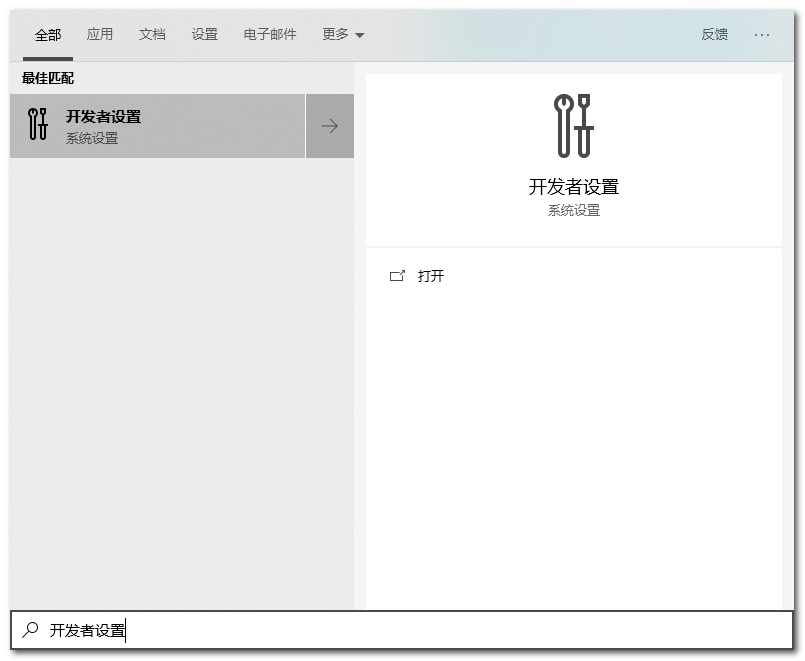The width and height of the screenshot is (805, 661).
Task: Click the magnifier icon in search box
Action: click(31, 630)
